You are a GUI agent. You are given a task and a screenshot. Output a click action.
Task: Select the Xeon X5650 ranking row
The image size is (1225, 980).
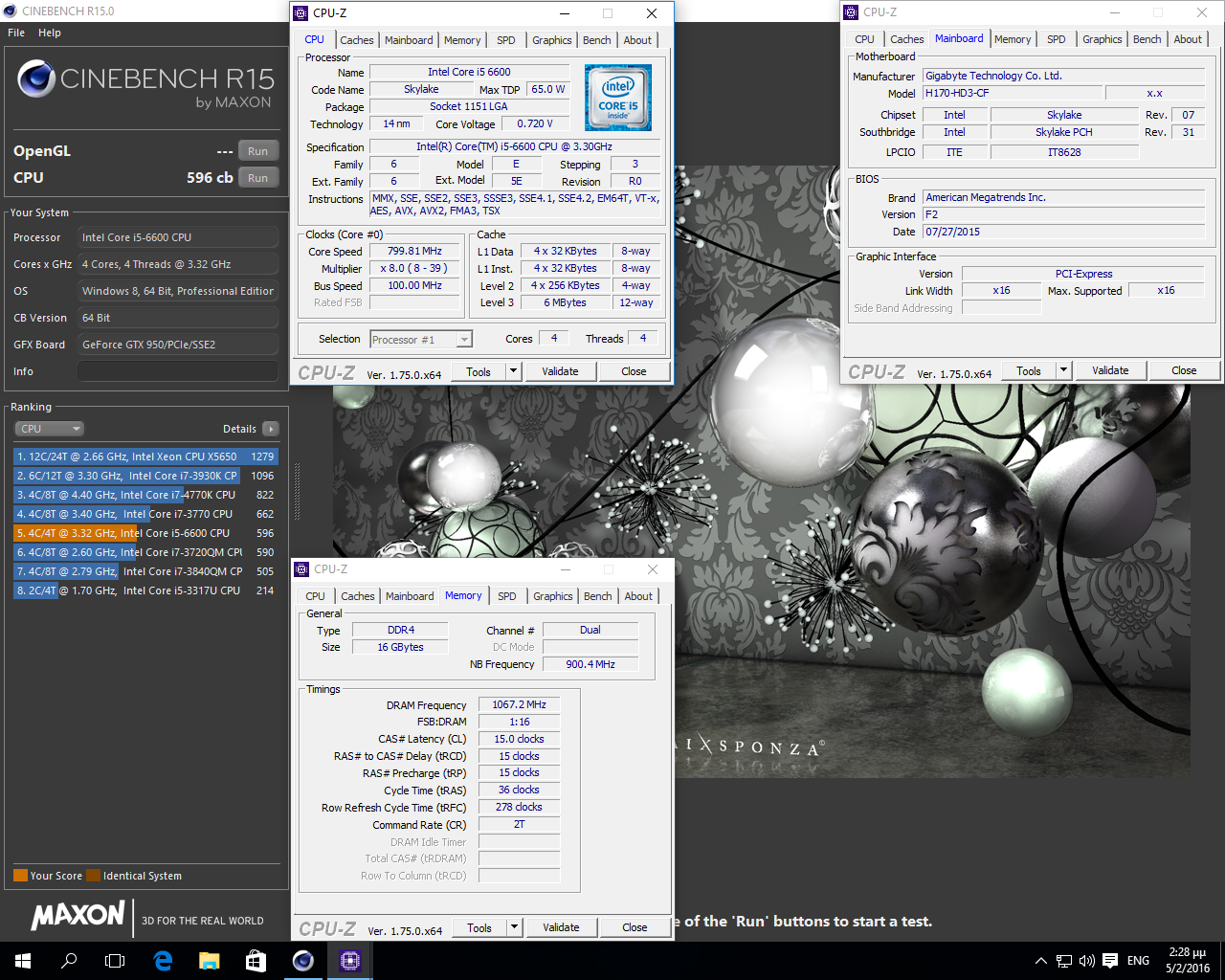click(145, 457)
